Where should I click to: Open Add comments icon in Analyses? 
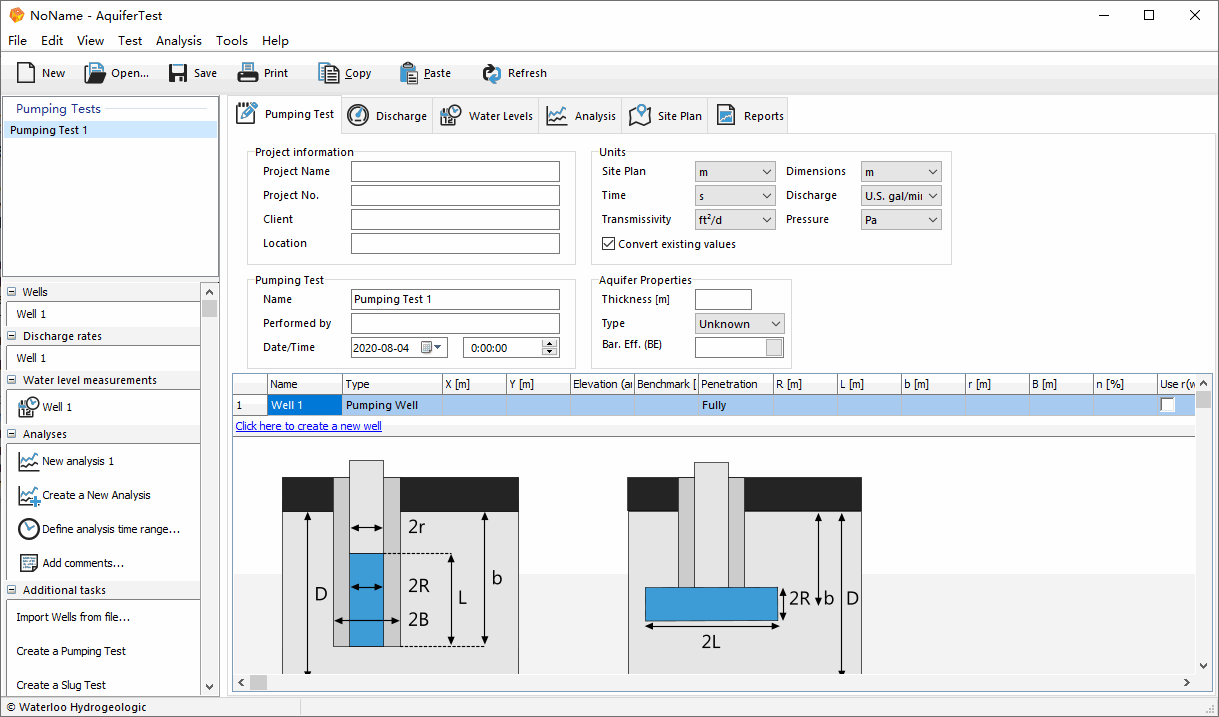(x=29, y=563)
